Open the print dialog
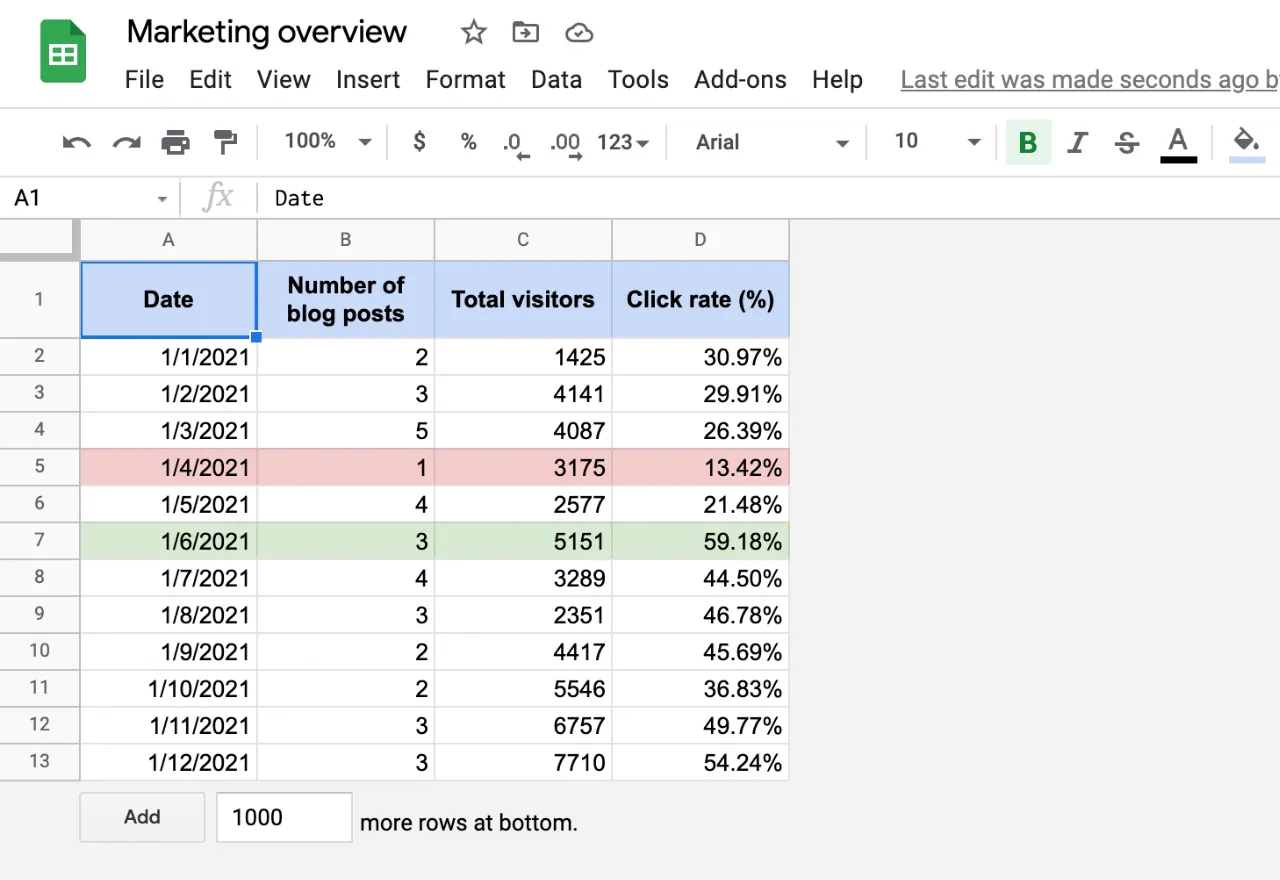The image size is (1280, 880). tap(176, 142)
